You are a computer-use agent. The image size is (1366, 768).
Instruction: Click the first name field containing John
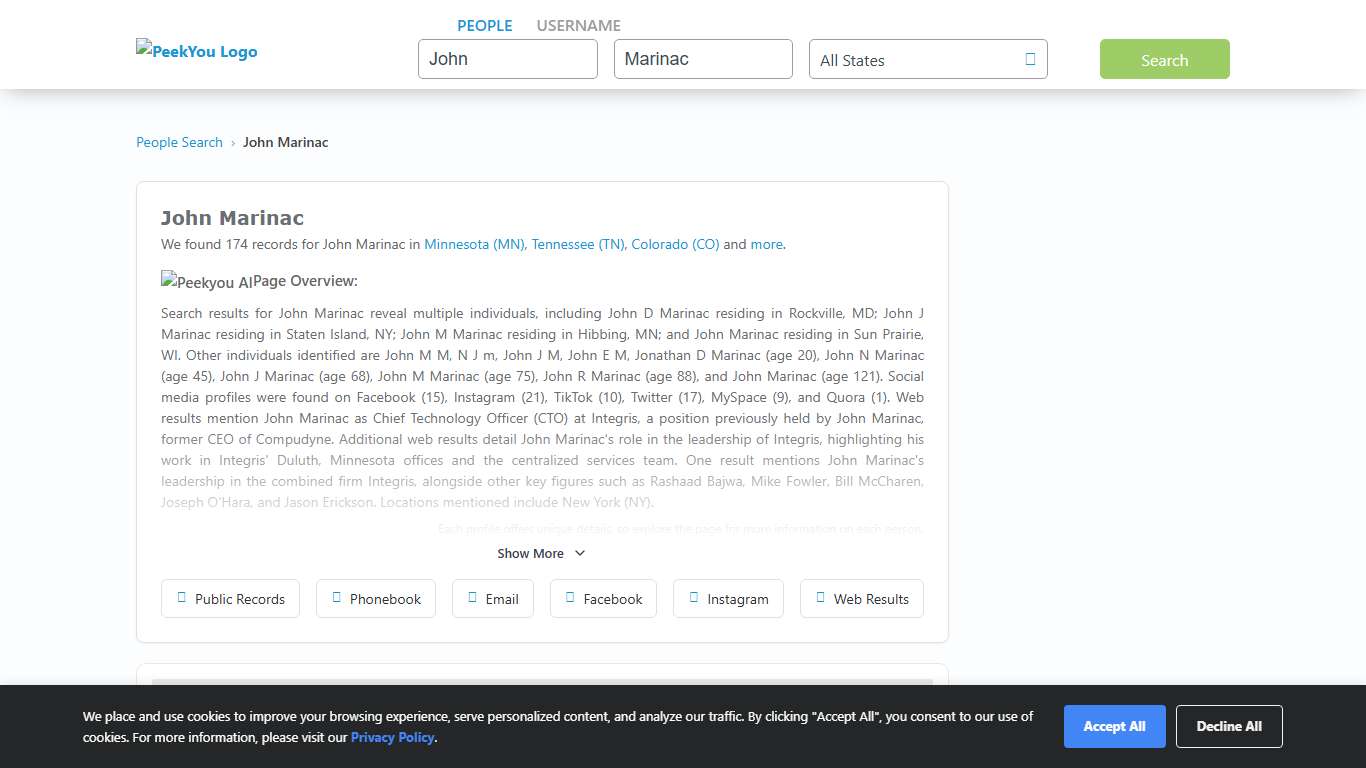click(x=507, y=59)
